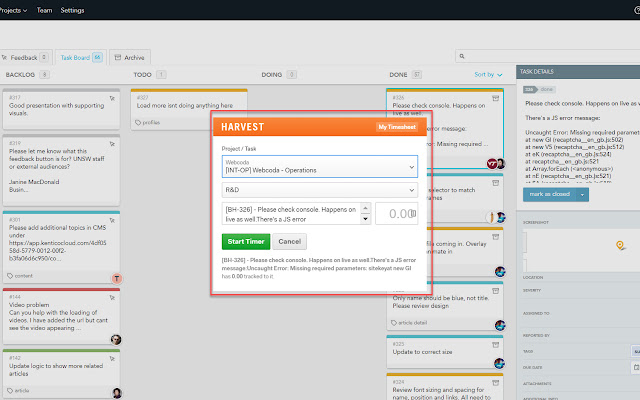This screenshot has width=640, height=400.
Task: Click the 'content' tag on card #301
Action: [20, 276]
